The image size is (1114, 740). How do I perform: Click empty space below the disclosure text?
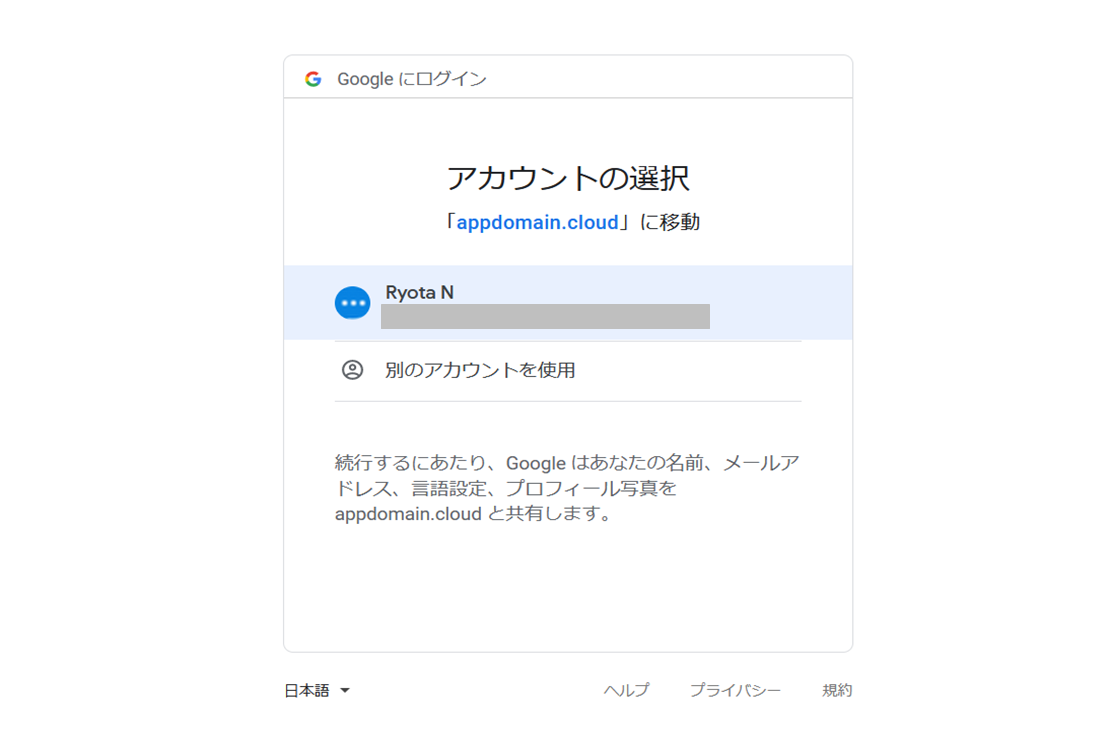coord(567,590)
